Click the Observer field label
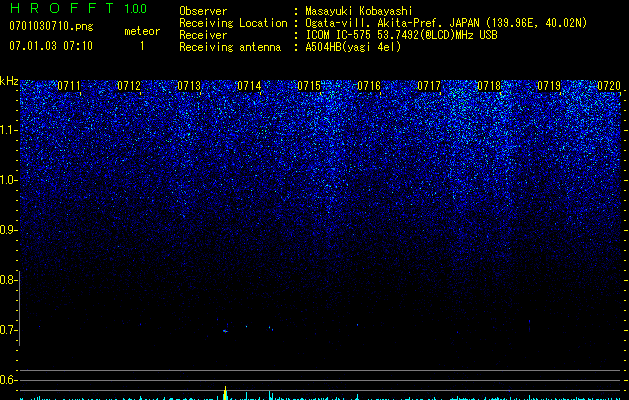629x400 pixels. (x=203, y=11)
